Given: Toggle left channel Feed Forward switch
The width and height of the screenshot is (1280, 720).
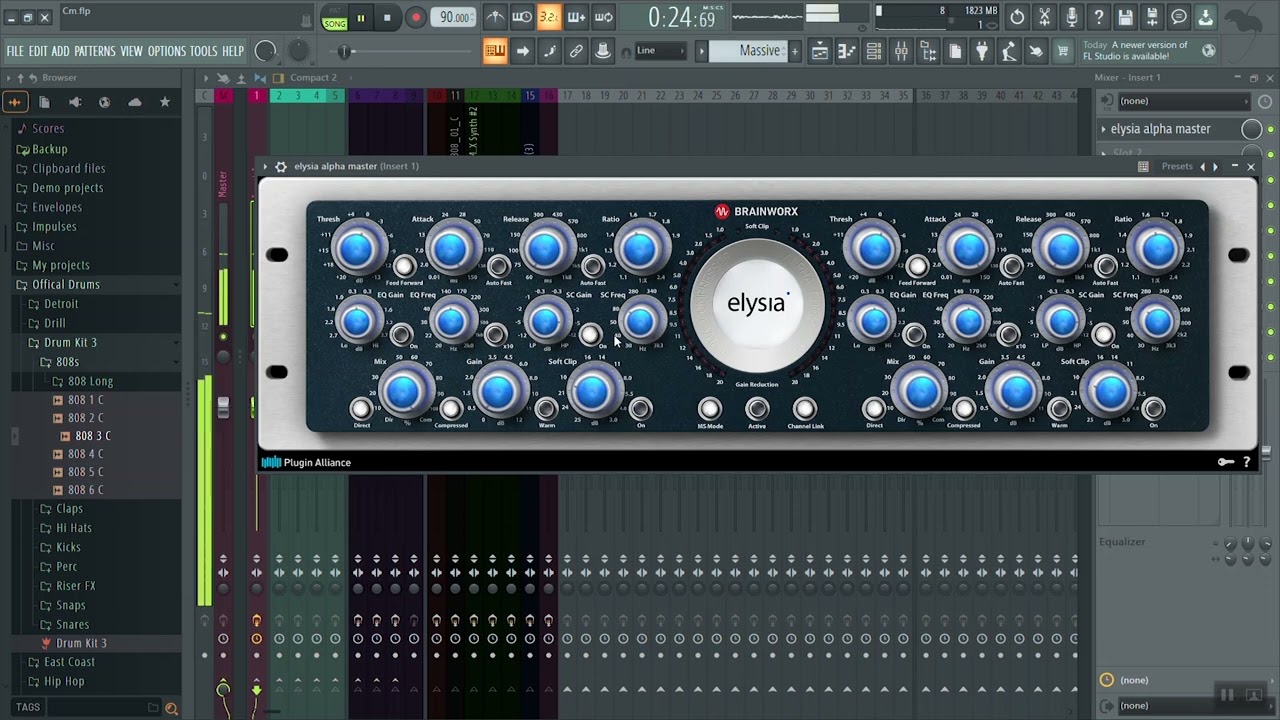Looking at the screenshot, I should tap(404, 266).
